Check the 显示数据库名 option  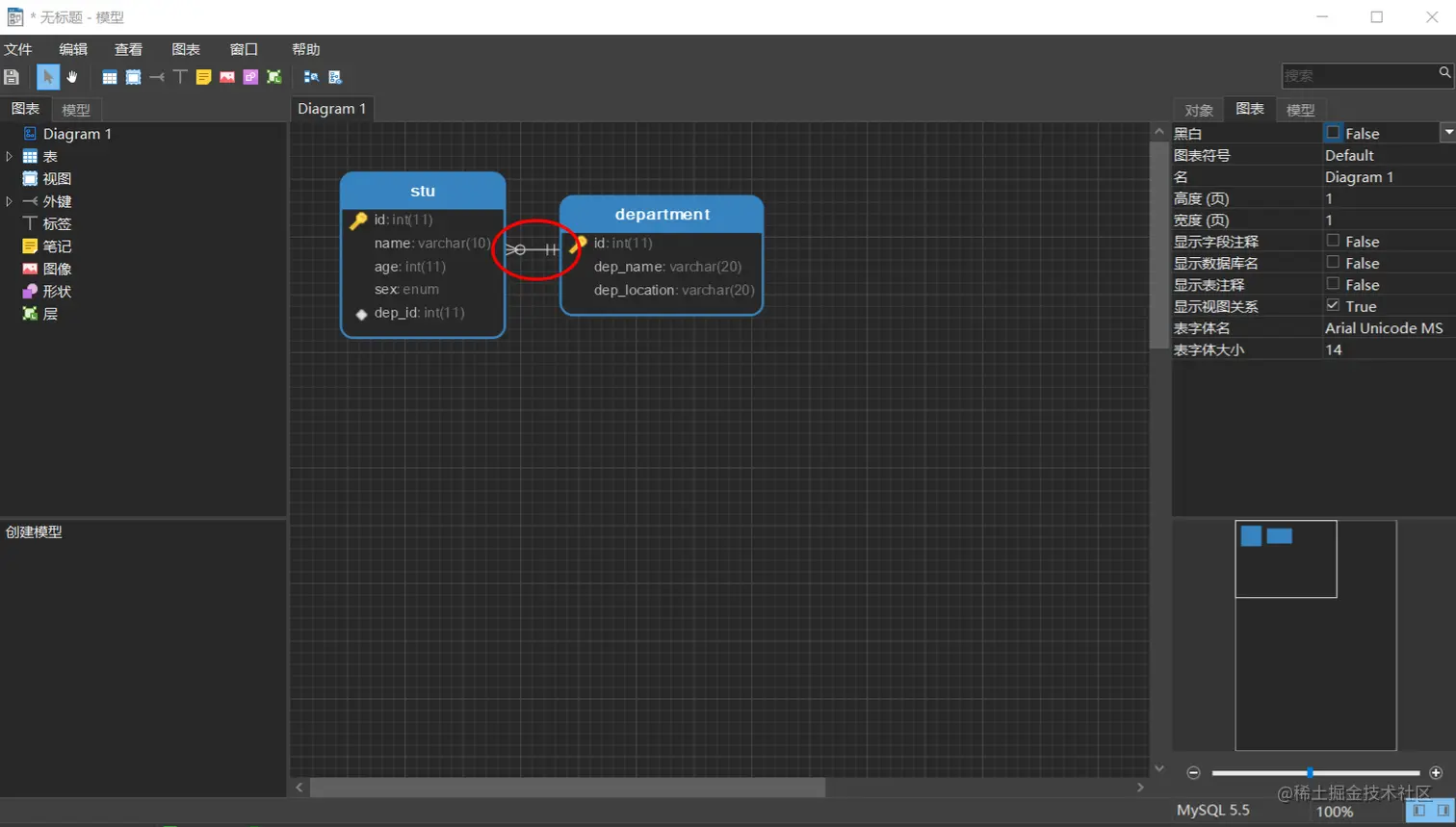coord(1333,262)
